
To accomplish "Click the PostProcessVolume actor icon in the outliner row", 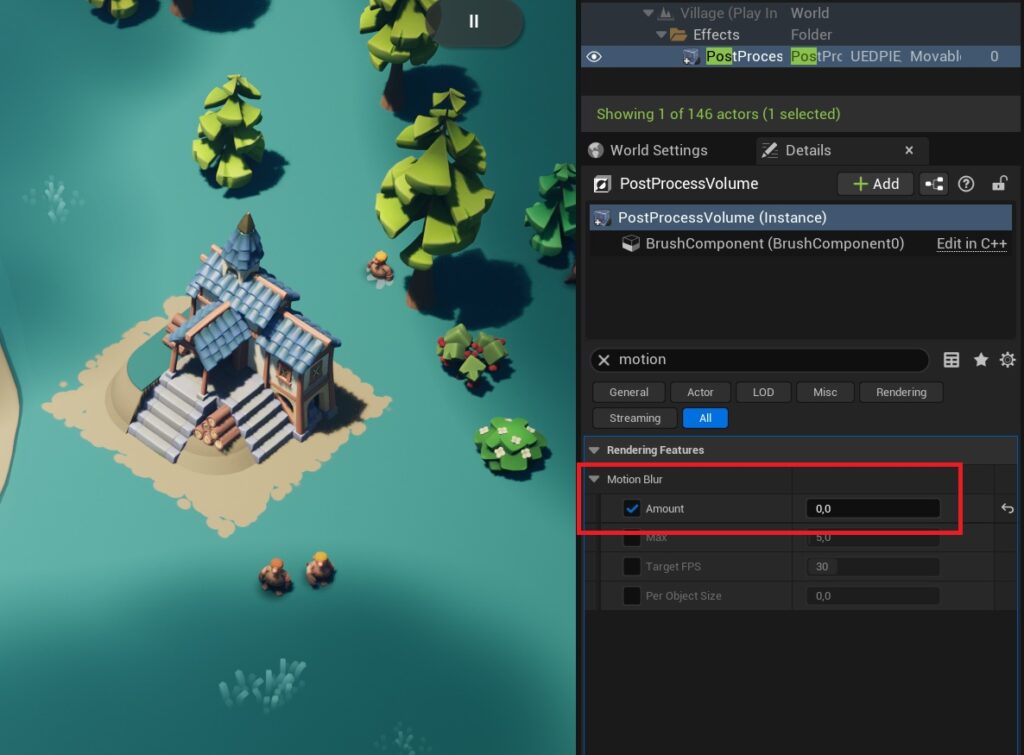I will 691,57.
